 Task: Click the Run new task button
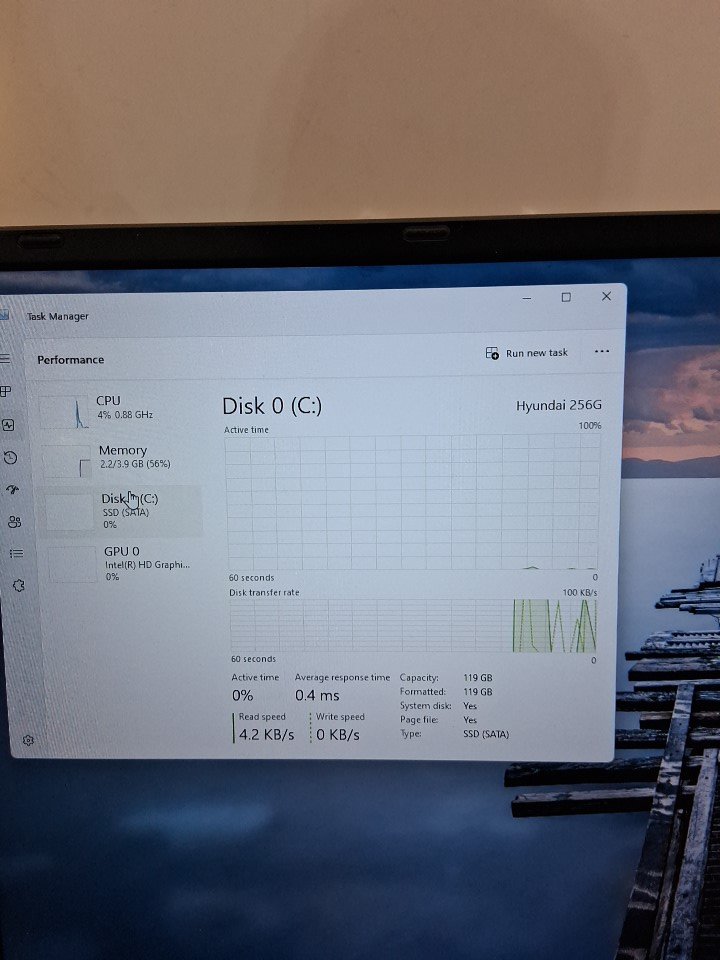pos(527,353)
